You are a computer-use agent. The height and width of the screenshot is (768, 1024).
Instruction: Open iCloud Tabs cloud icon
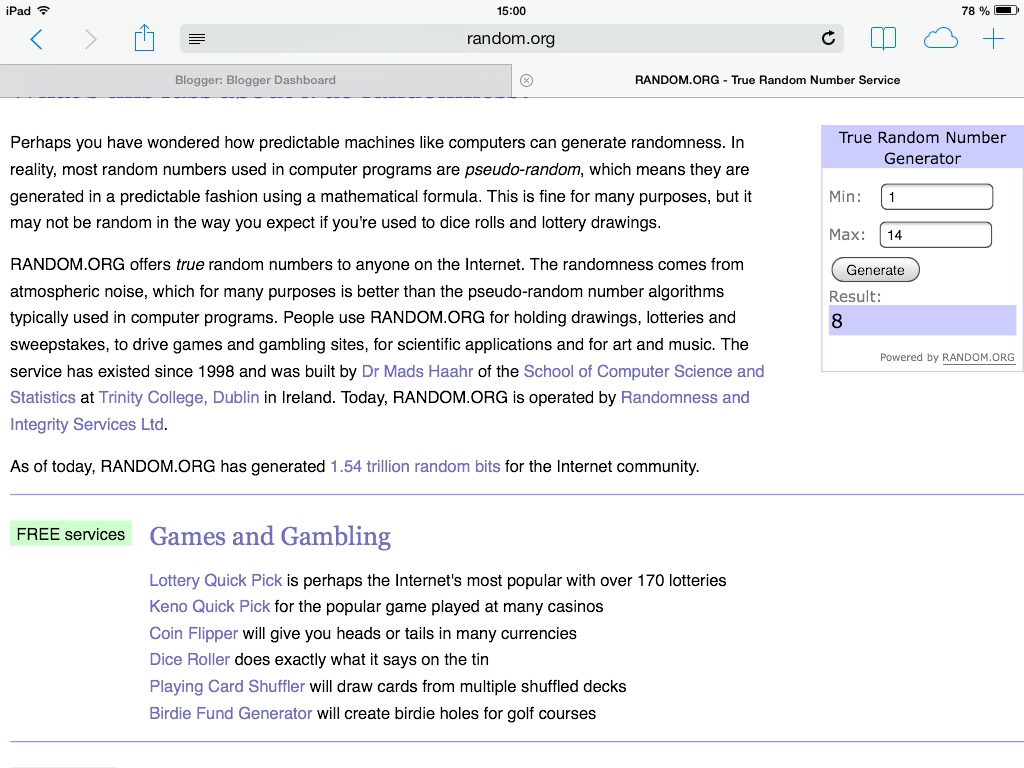pos(940,39)
